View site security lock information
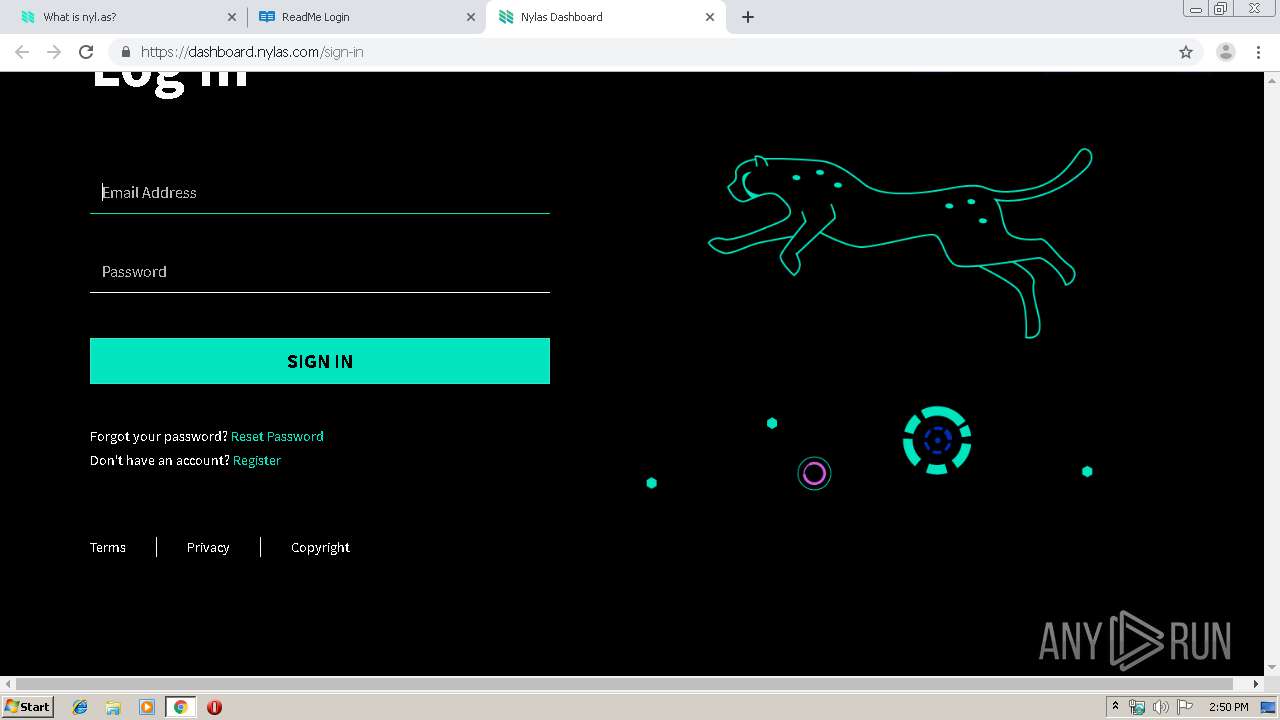The width and height of the screenshot is (1280, 720). pos(125,52)
